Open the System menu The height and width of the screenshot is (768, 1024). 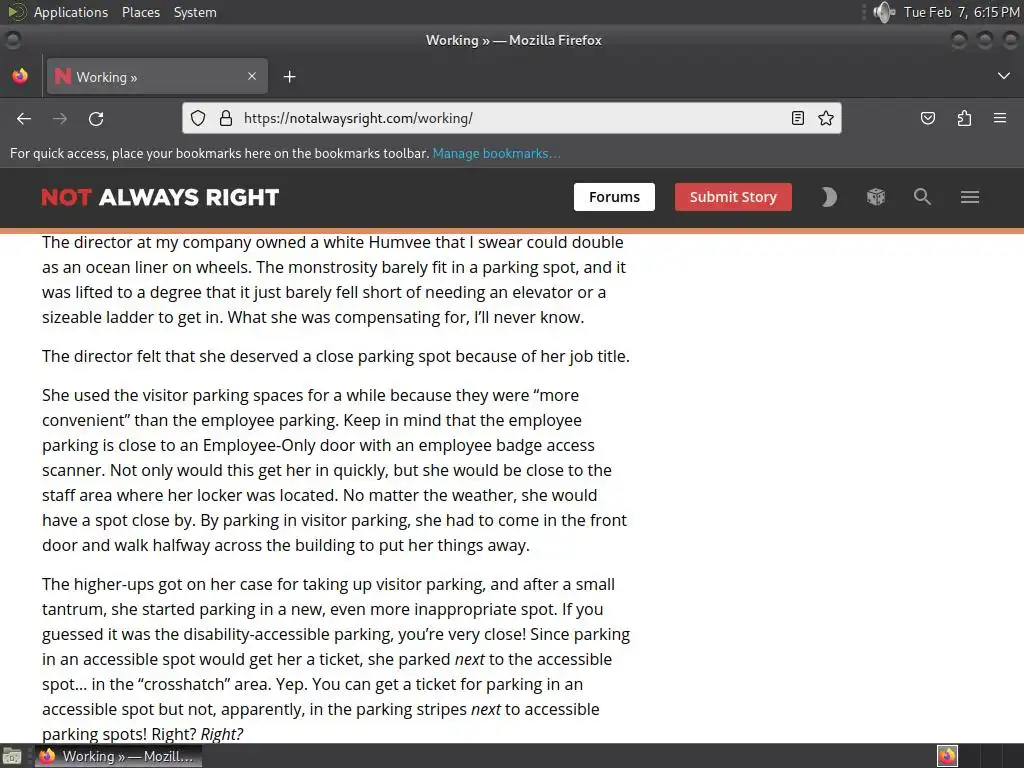(x=195, y=12)
